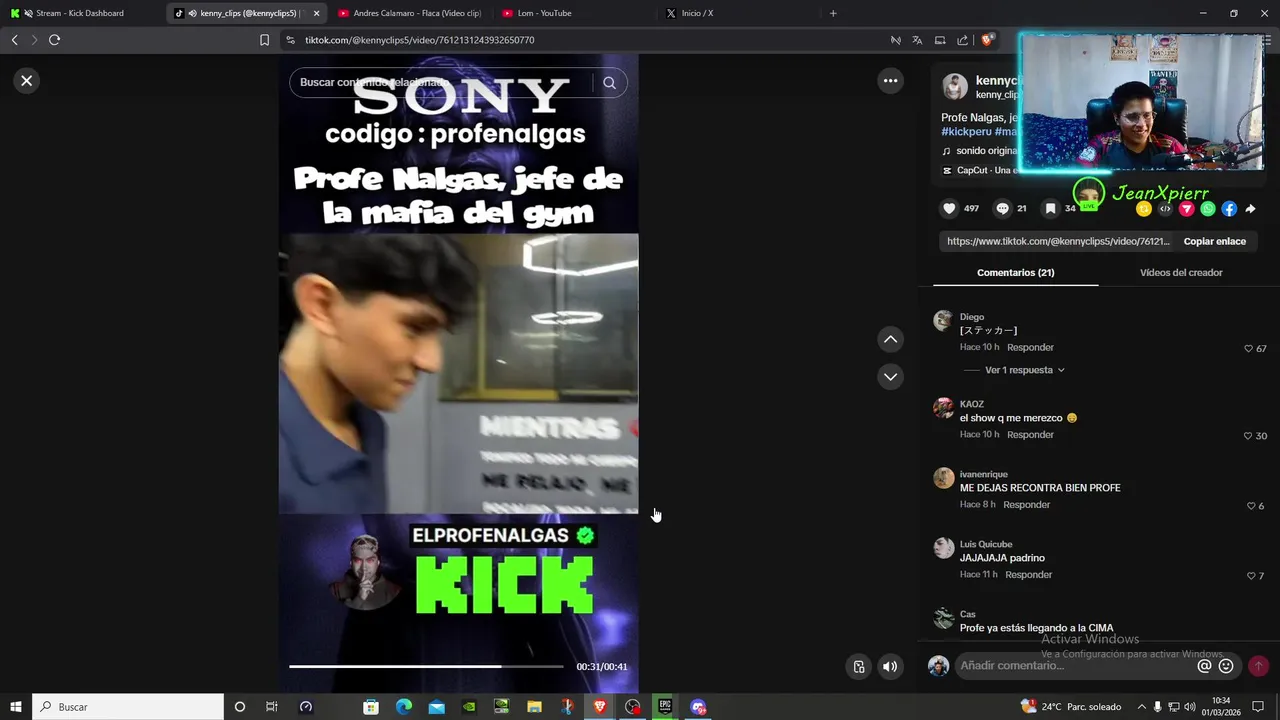Open a new browser tab with plus

[x=833, y=13]
